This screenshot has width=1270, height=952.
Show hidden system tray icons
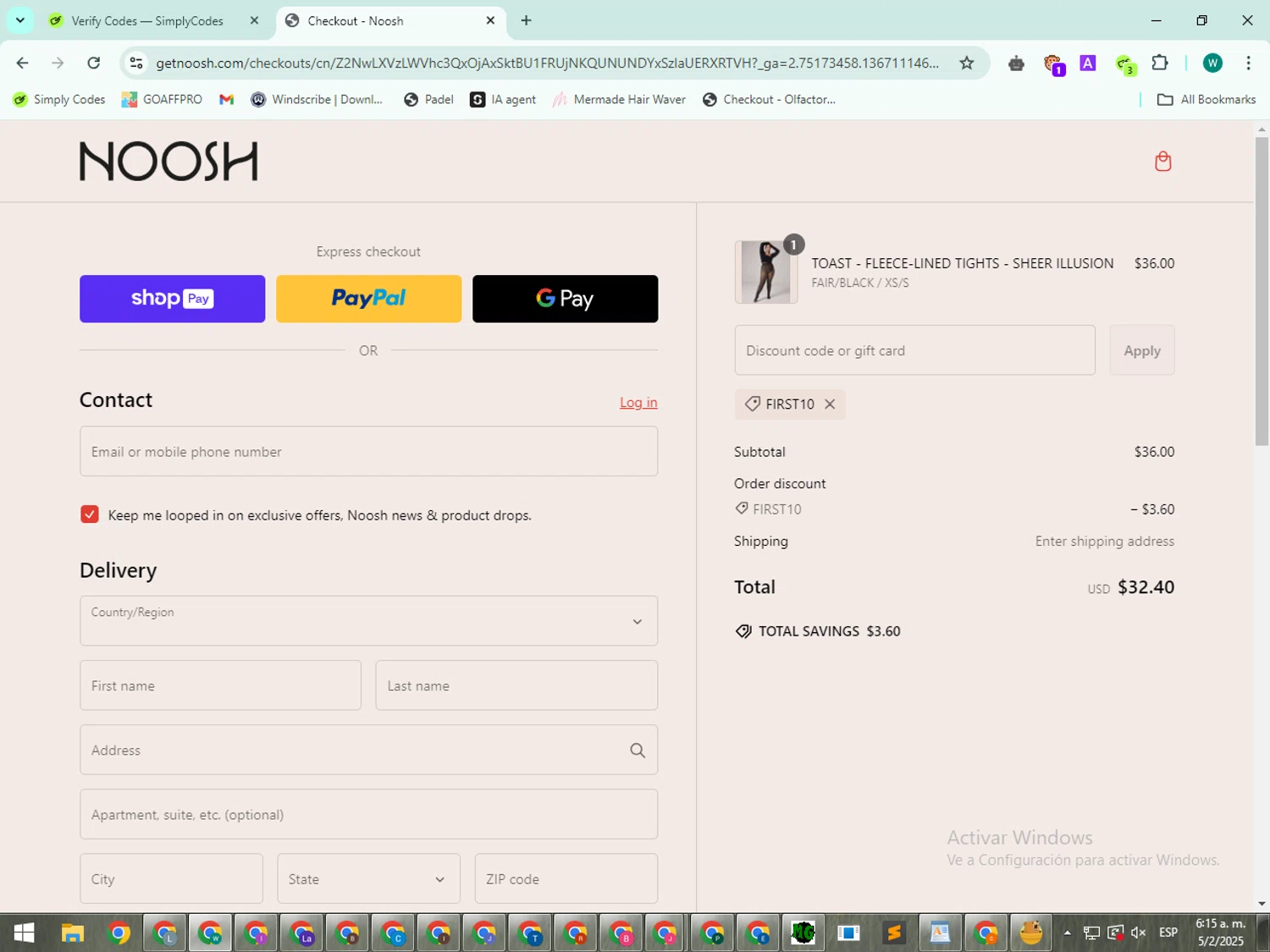(1067, 933)
